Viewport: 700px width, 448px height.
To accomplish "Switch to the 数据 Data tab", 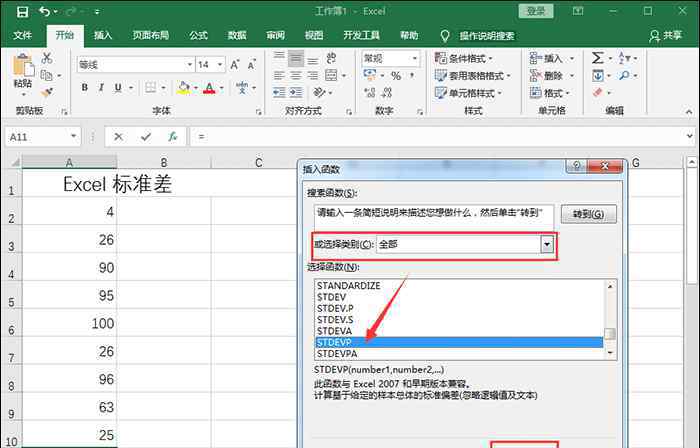I will 237,35.
